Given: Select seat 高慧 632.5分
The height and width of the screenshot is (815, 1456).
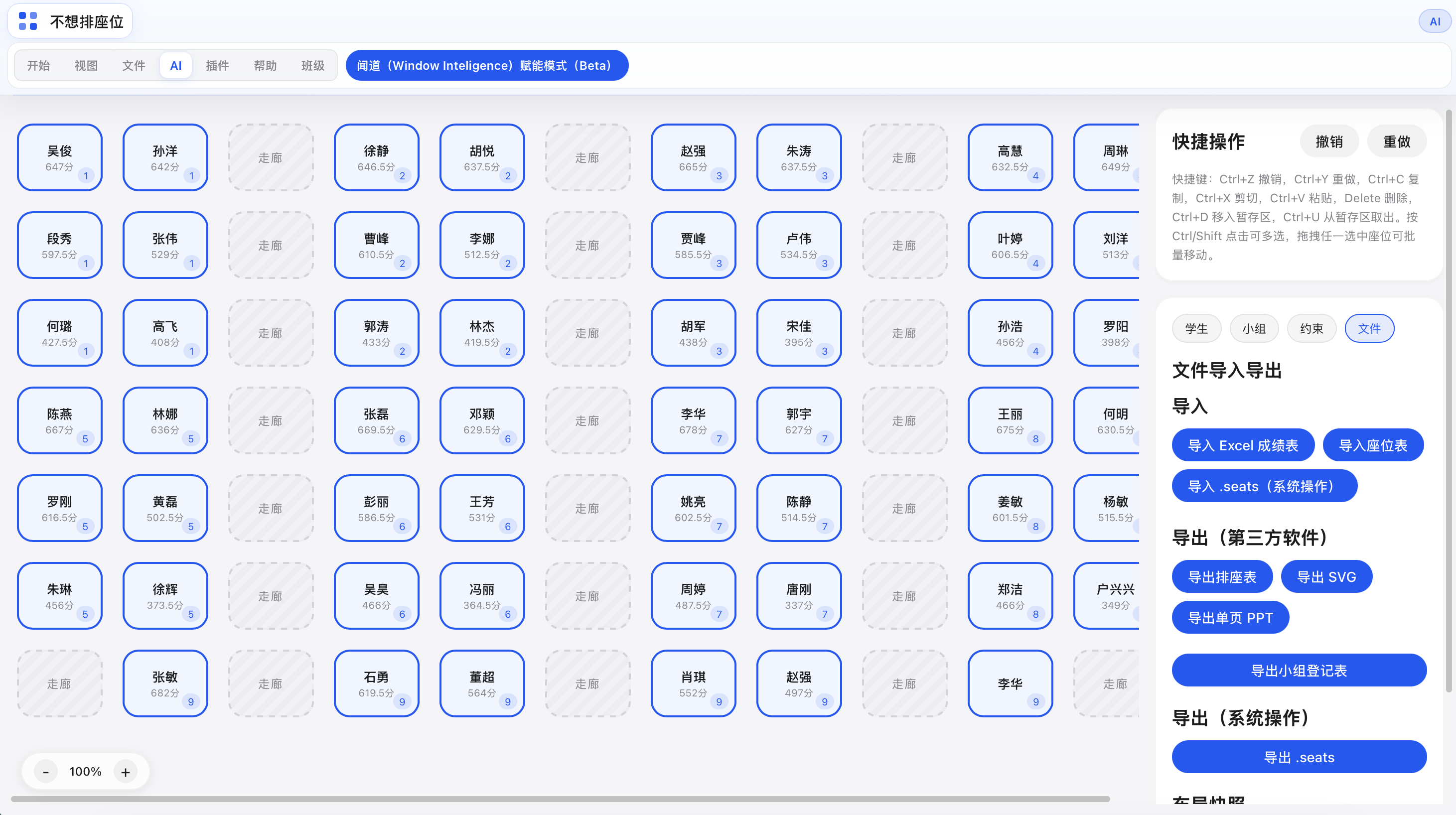Looking at the screenshot, I should coord(1010,158).
